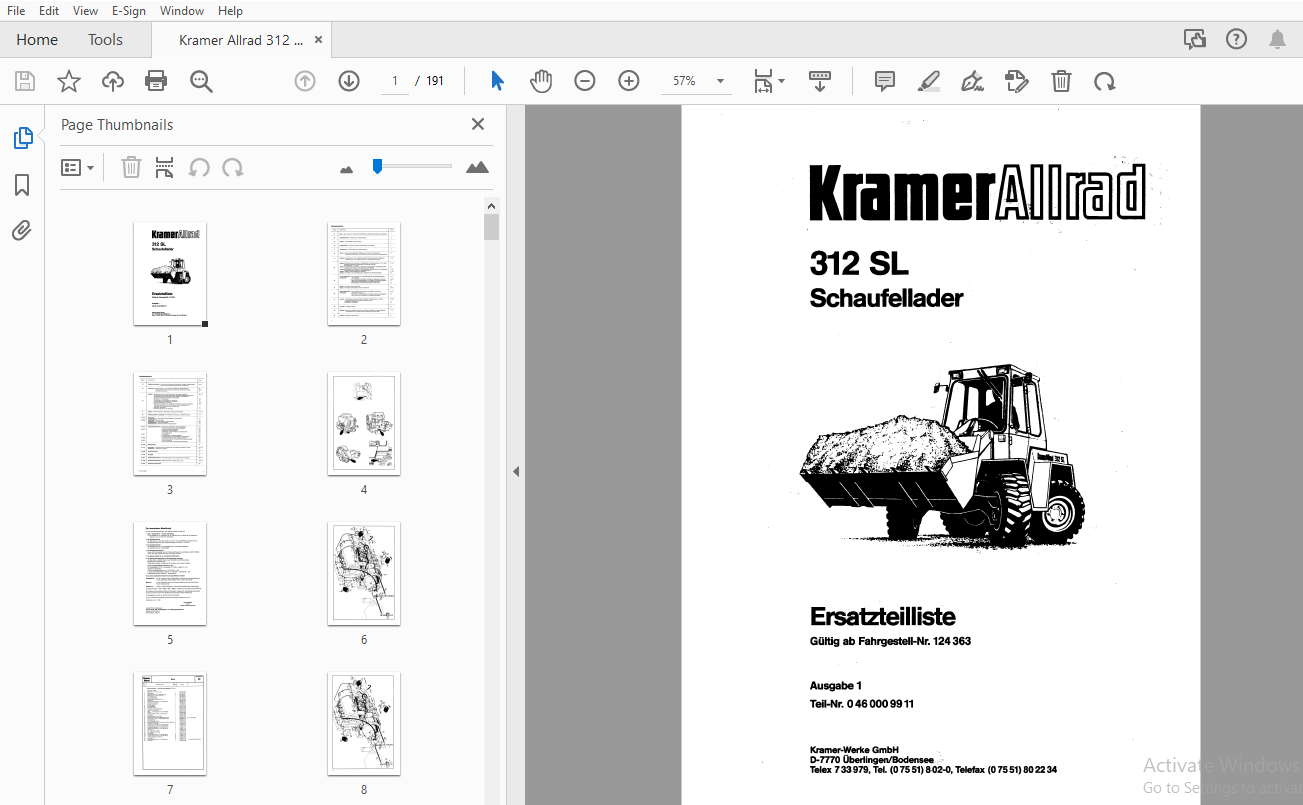The height and width of the screenshot is (805, 1303).
Task: Click the page number input field
Action: click(395, 81)
